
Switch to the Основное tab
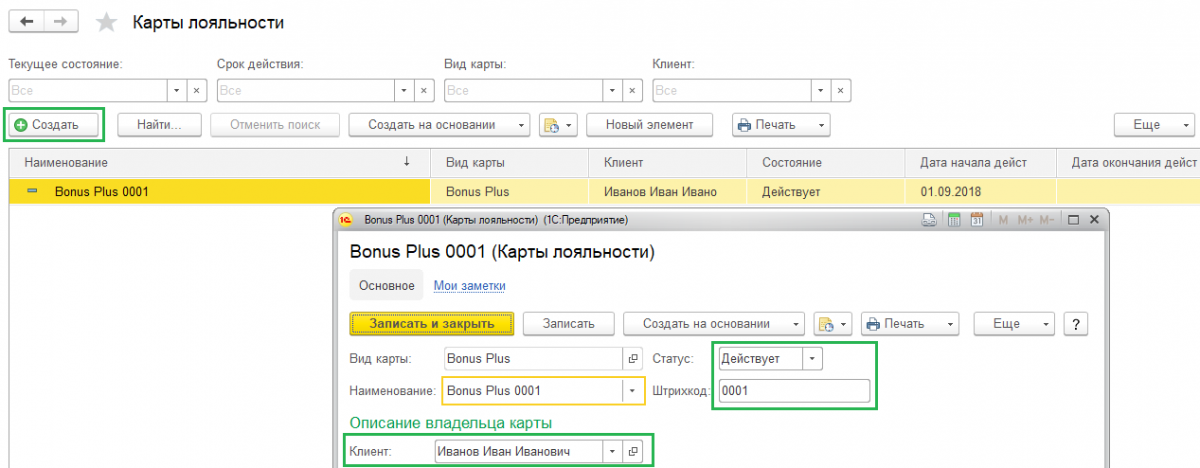point(386,286)
